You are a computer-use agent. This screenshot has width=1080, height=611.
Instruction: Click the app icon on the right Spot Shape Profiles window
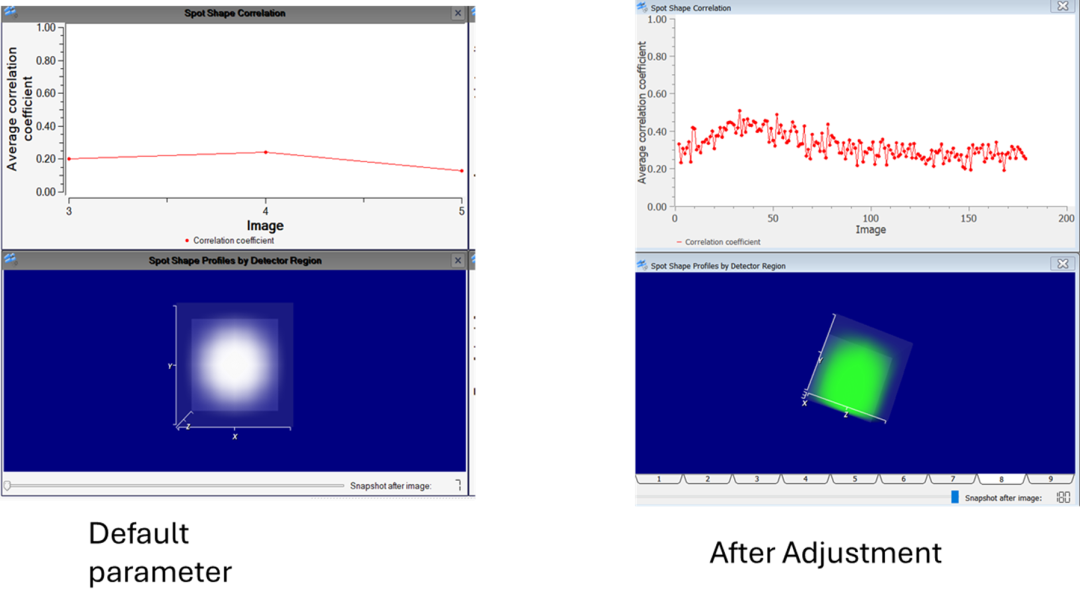pyautogui.click(x=642, y=265)
